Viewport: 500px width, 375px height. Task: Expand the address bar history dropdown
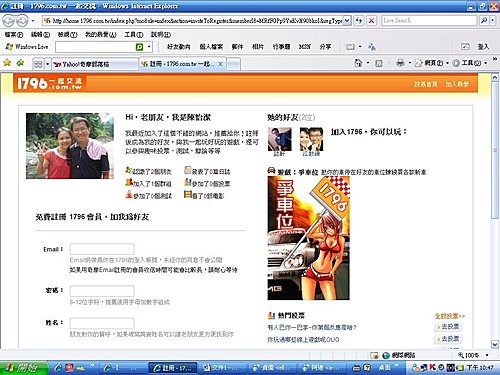tap(347, 21)
